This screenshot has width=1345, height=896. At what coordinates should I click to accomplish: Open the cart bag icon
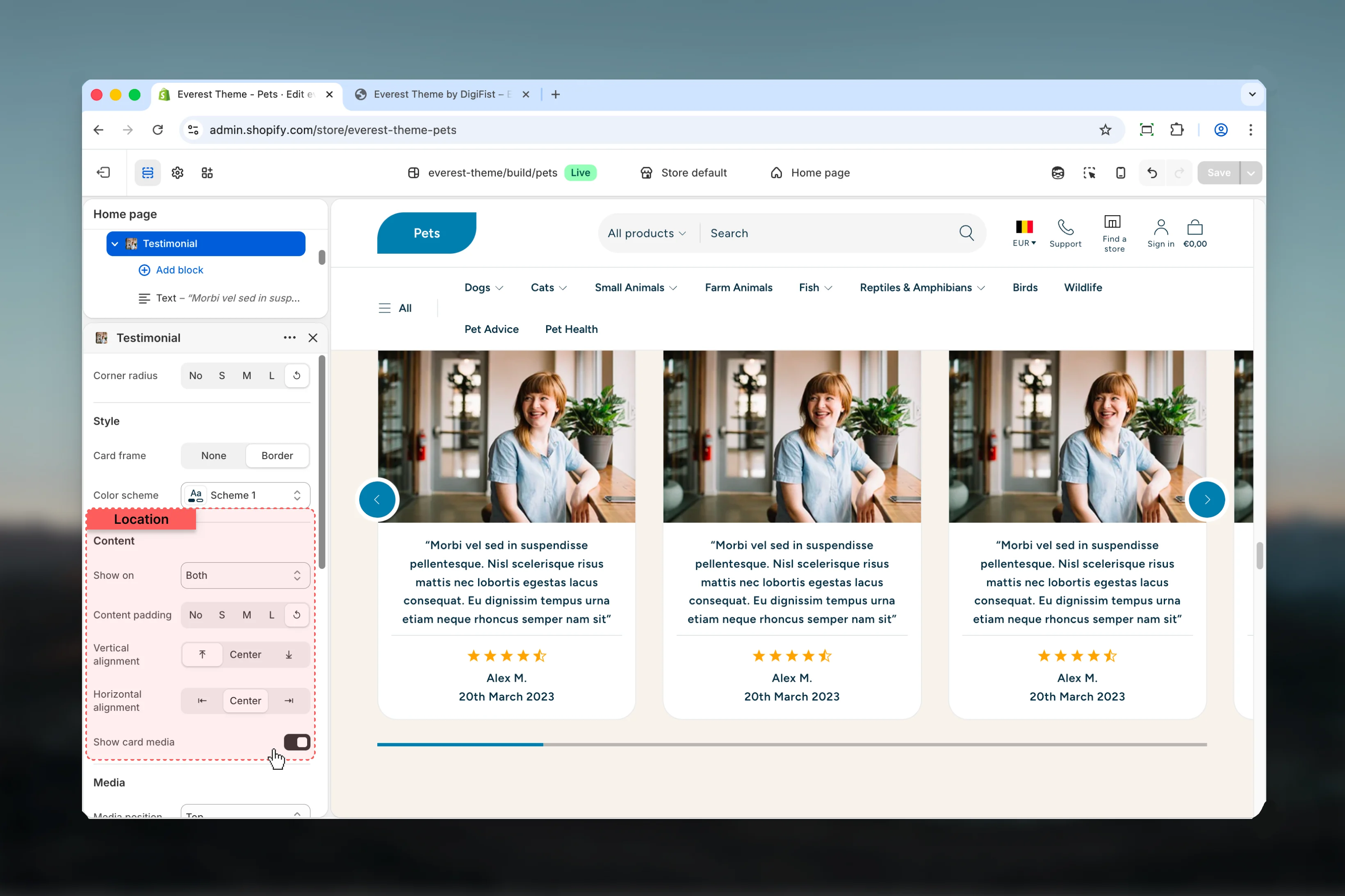coord(1195,227)
